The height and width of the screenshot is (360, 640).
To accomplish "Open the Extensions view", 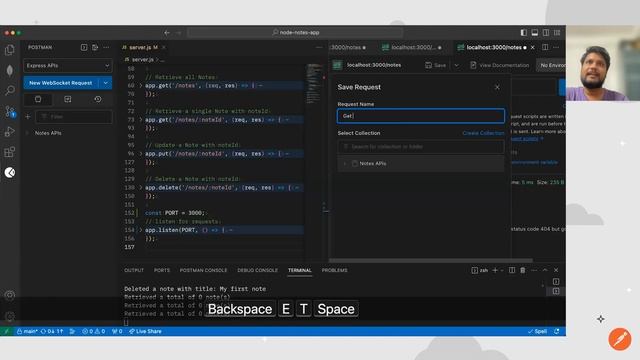I will coord(9,152).
